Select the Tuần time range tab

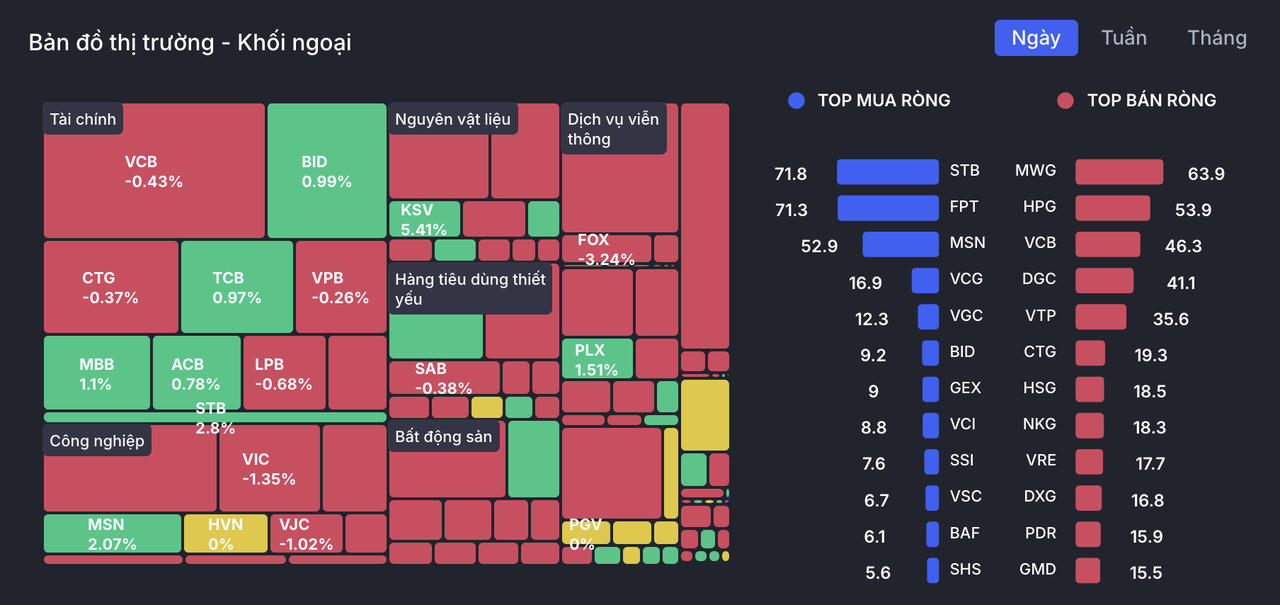(x=1123, y=38)
